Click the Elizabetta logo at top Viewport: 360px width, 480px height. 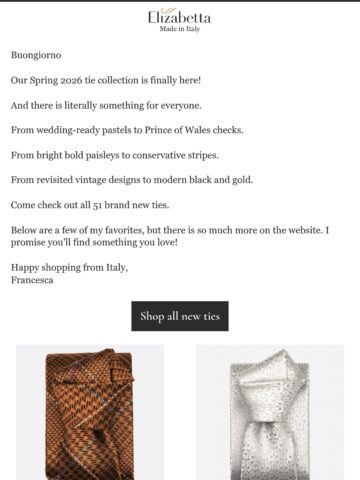pos(180,20)
